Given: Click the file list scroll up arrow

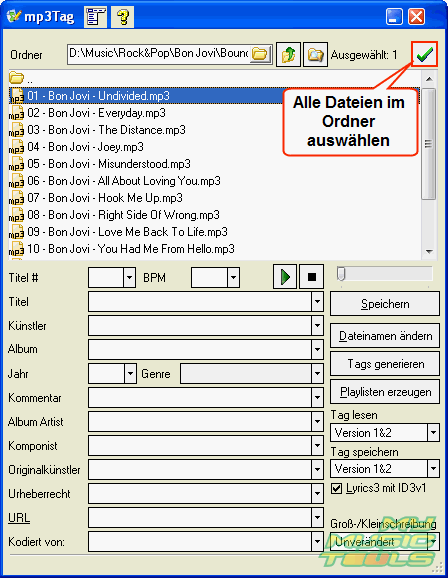Looking at the screenshot, I should (429, 79).
